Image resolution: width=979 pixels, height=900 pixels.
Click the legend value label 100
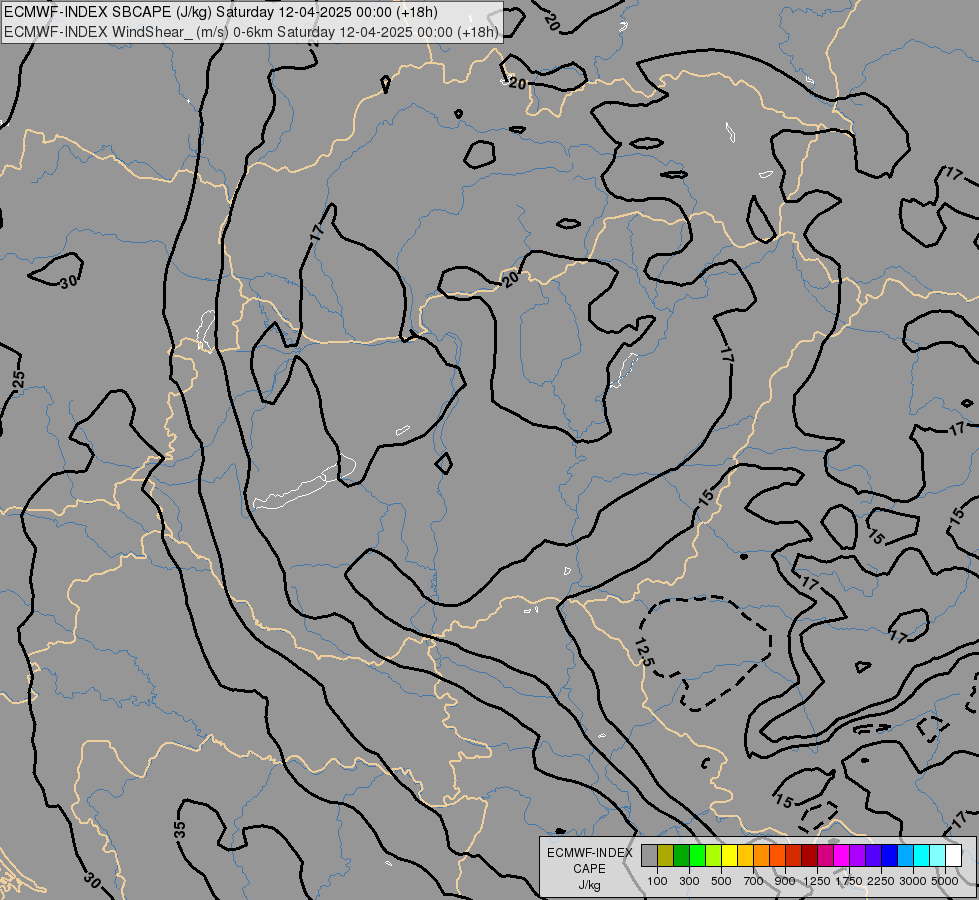[657, 881]
